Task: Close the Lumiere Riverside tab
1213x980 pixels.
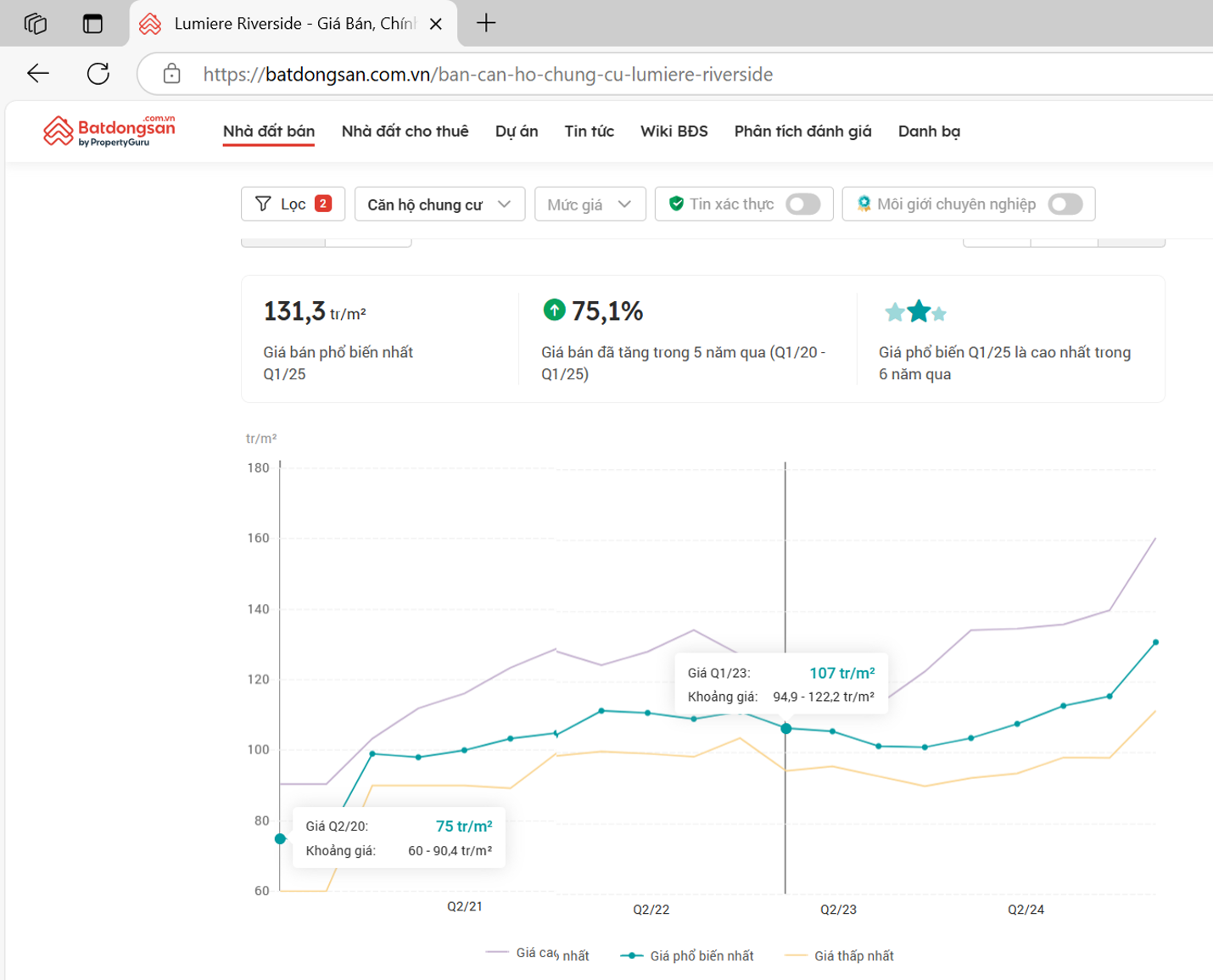Action: click(x=436, y=24)
